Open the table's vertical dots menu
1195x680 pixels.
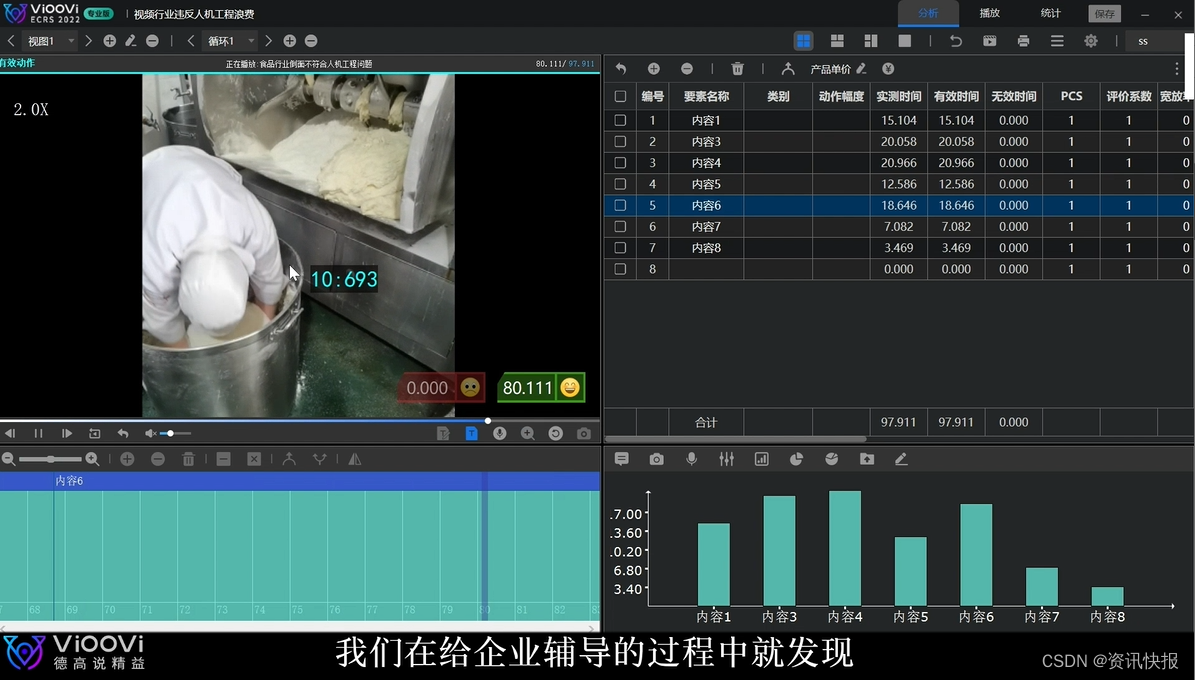click(x=1177, y=69)
